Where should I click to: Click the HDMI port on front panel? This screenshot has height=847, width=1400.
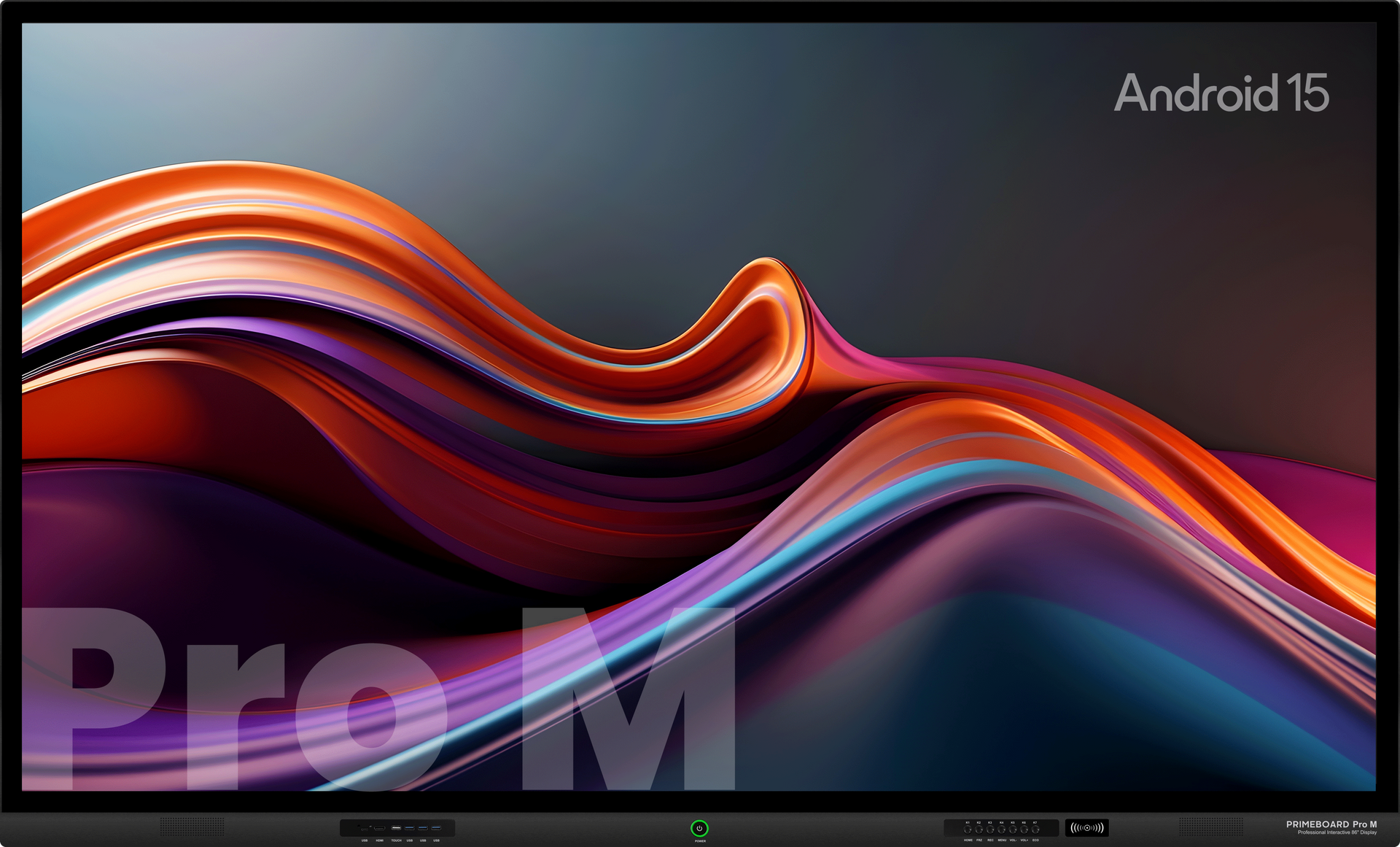coord(380,828)
